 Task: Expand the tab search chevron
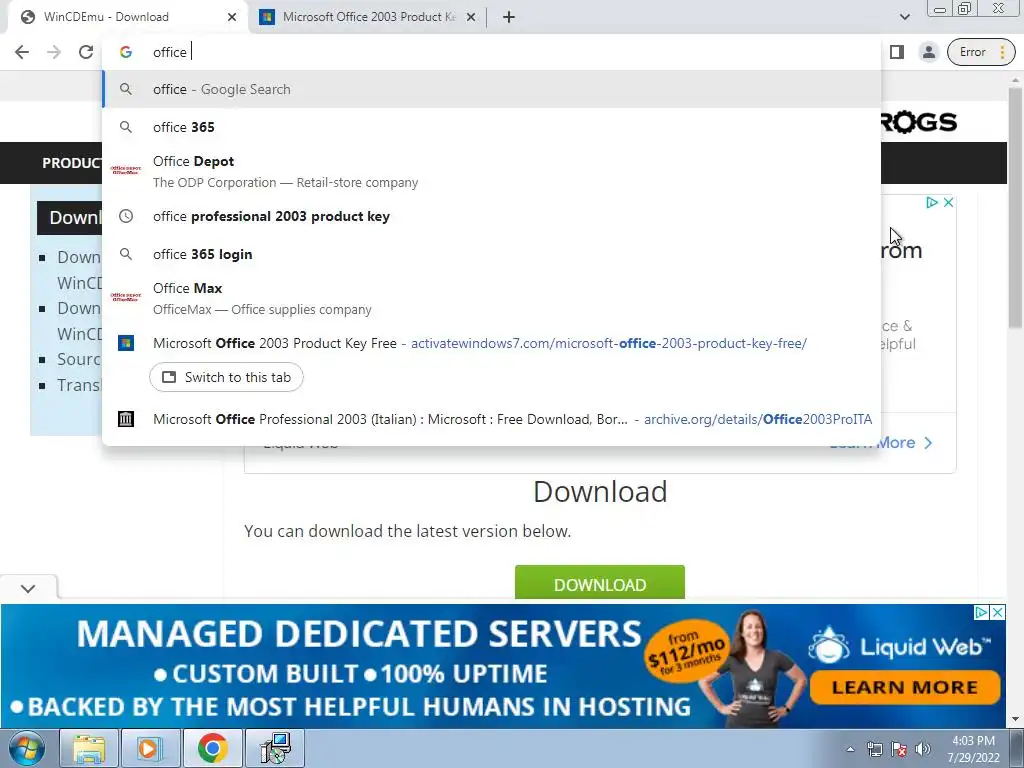pos(904,17)
